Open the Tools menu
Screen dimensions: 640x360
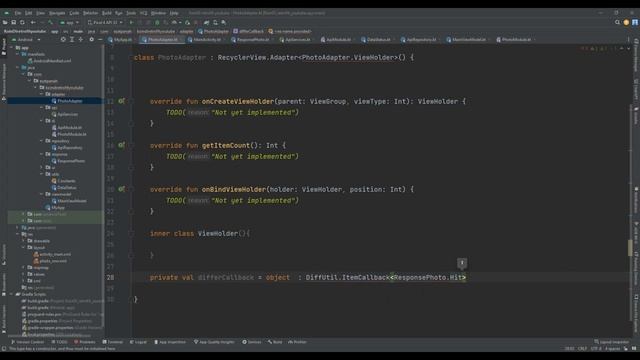[131, 13]
